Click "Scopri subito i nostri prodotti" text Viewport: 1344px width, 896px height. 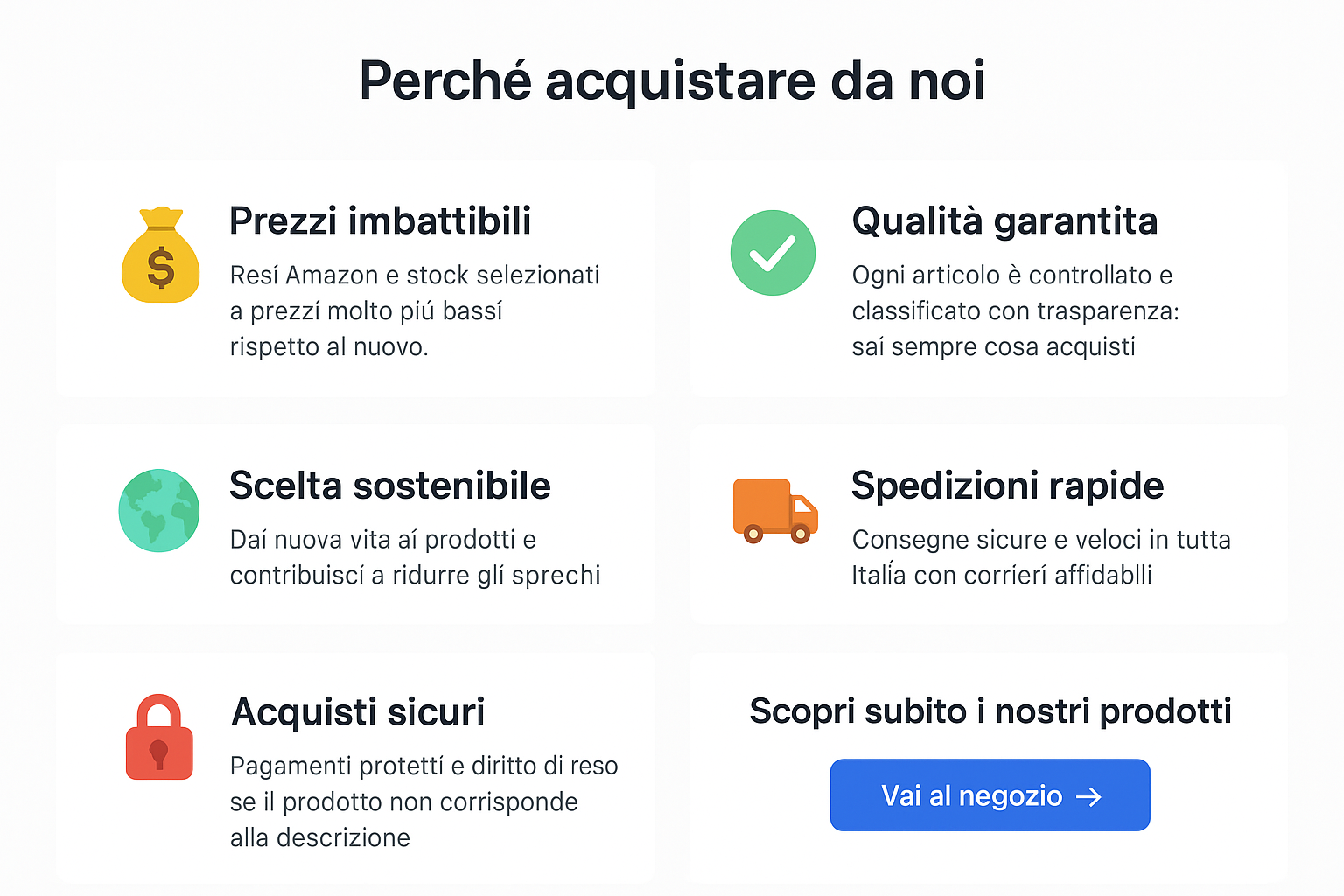[990, 711]
